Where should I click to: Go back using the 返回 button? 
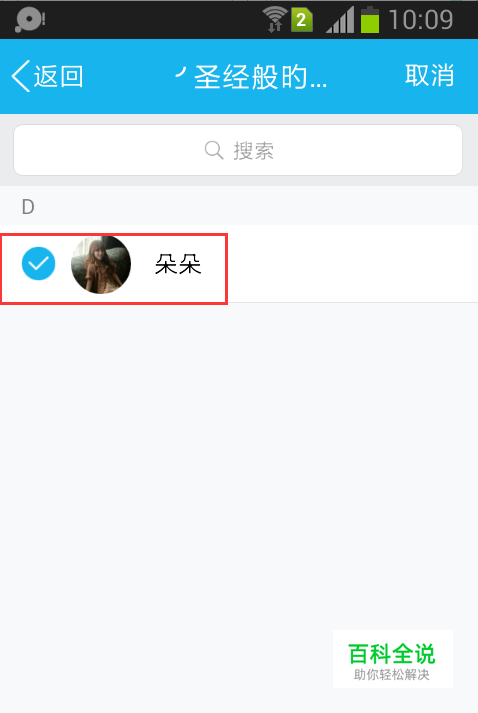(48, 76)
